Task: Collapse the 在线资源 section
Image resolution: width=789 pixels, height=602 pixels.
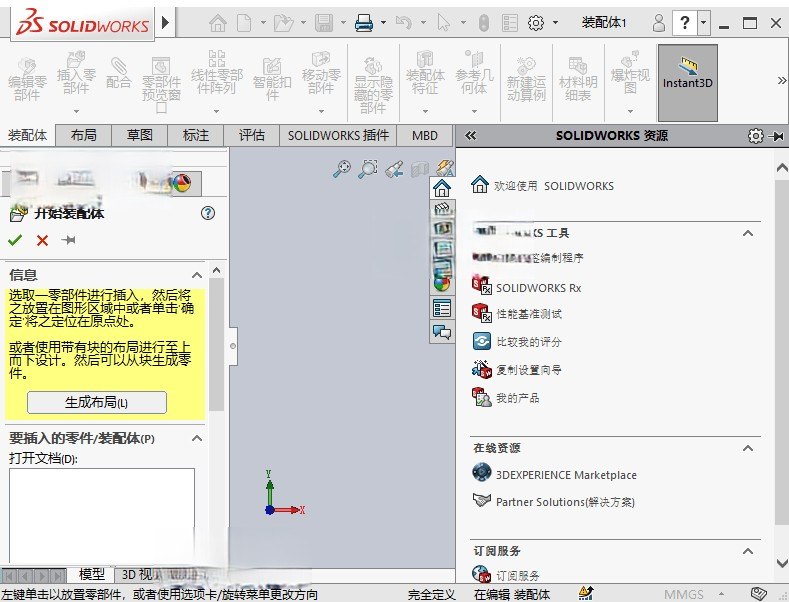Action: [748, 448]
